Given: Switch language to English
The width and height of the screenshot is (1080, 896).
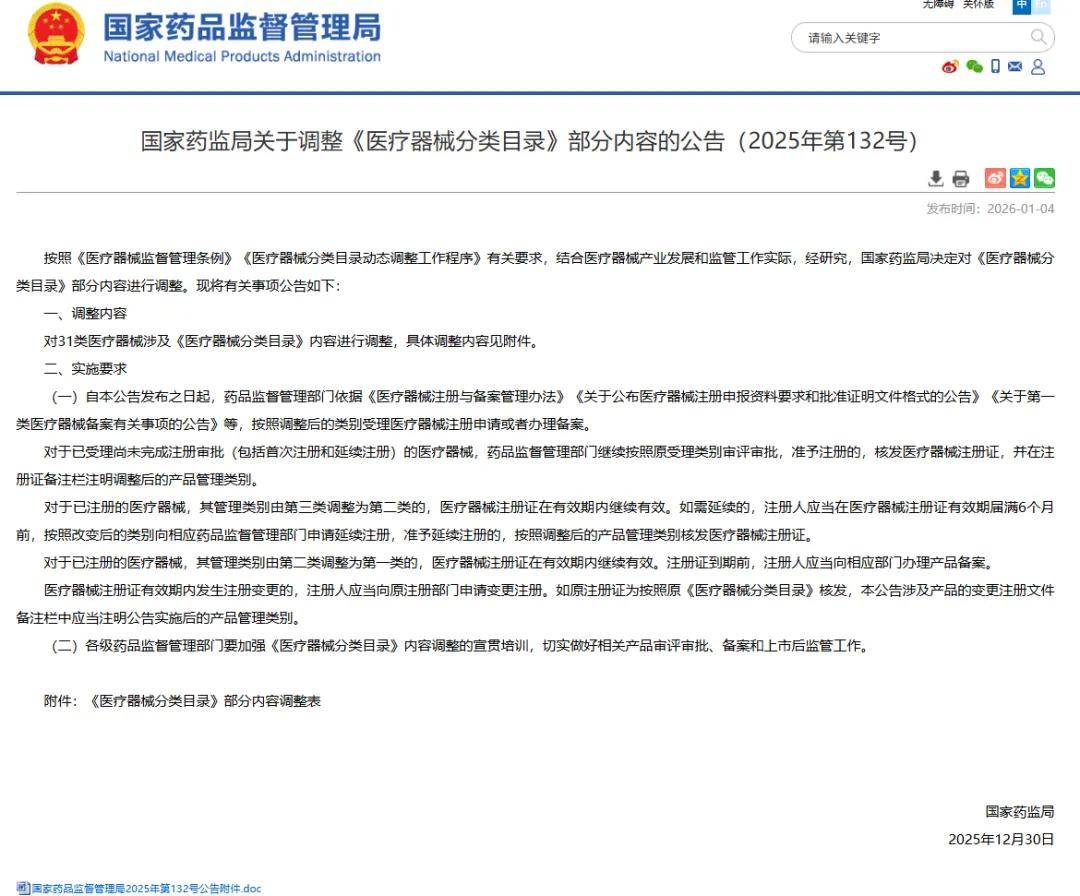Looking at the screenshot, I should (1042, 6).
